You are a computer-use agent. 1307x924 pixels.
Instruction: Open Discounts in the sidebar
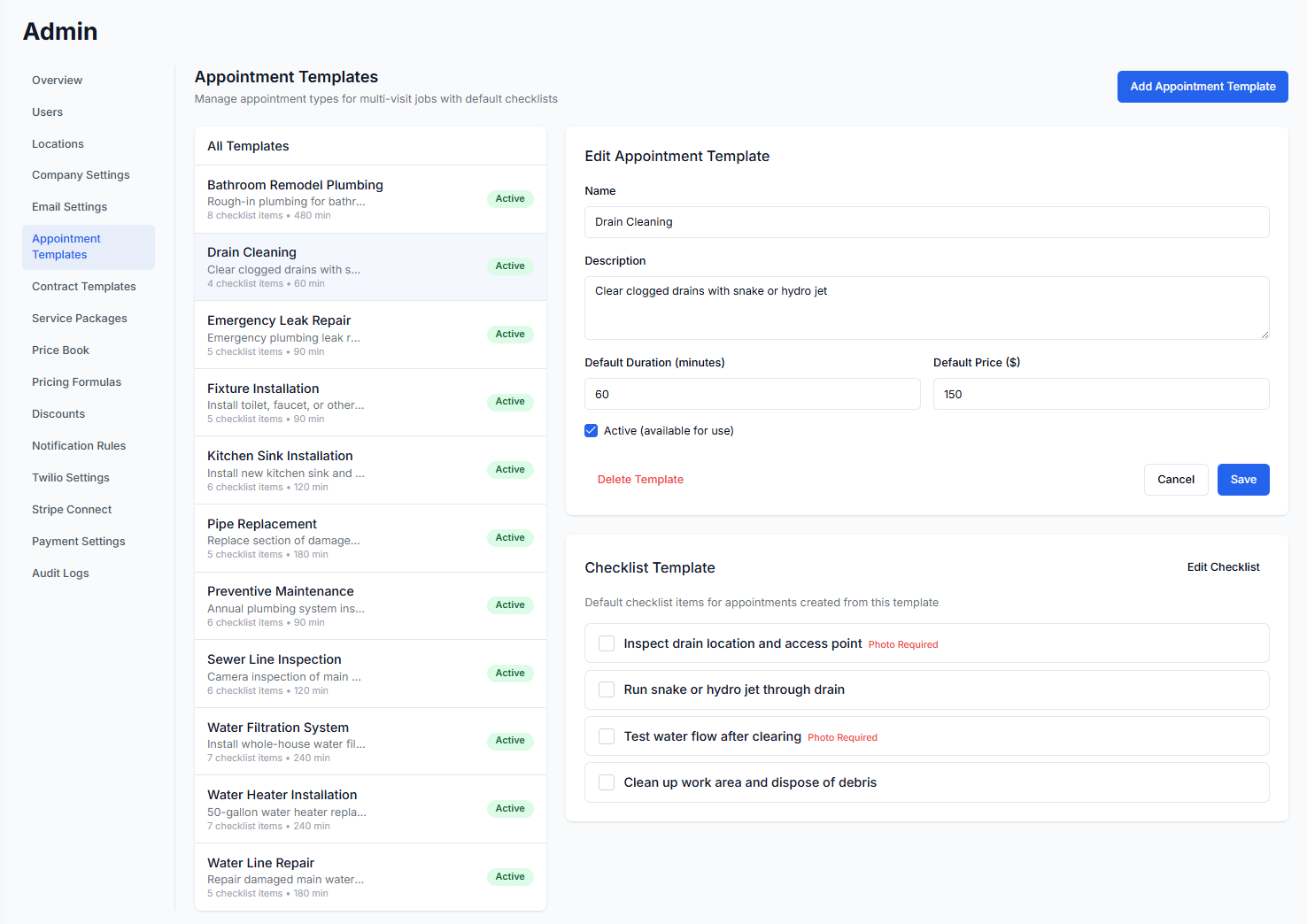(89, 414)
